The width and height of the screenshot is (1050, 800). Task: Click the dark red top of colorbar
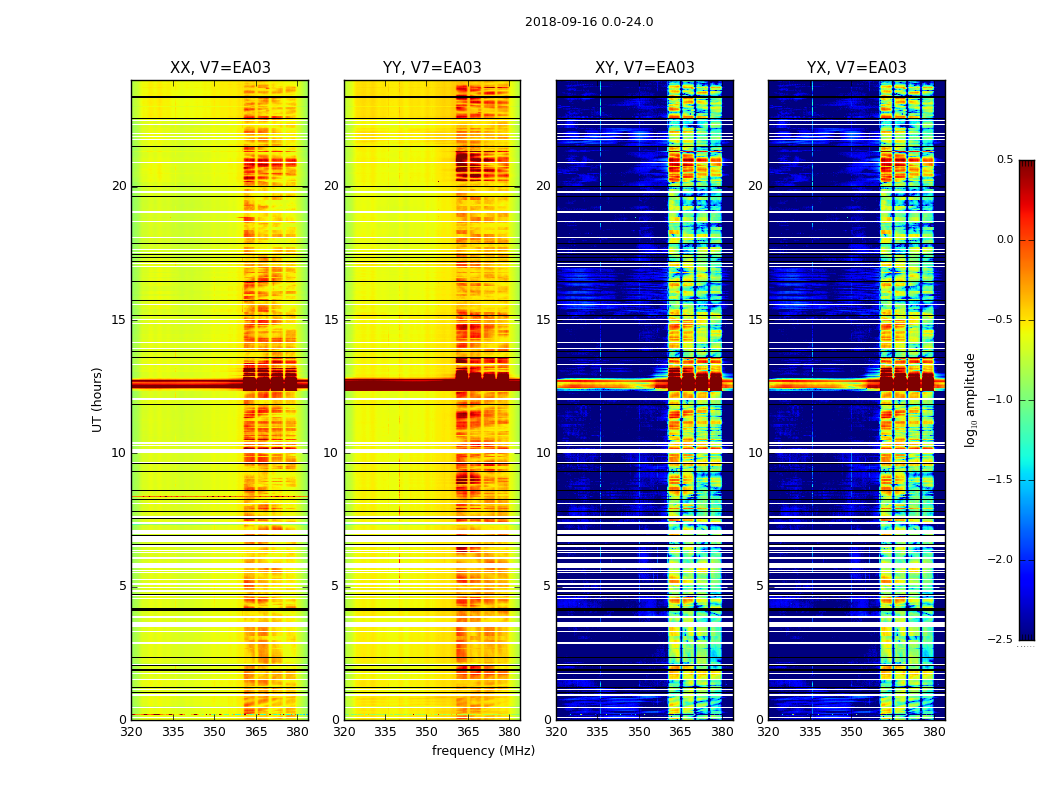click(1027, 164)
